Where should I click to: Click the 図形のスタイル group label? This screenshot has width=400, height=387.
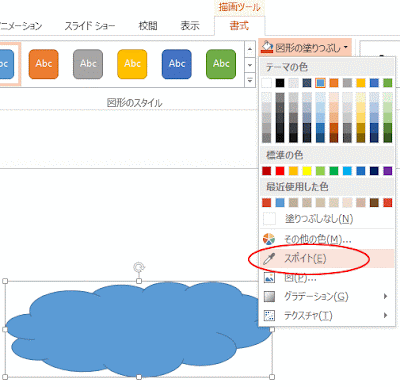pos(135,103)
